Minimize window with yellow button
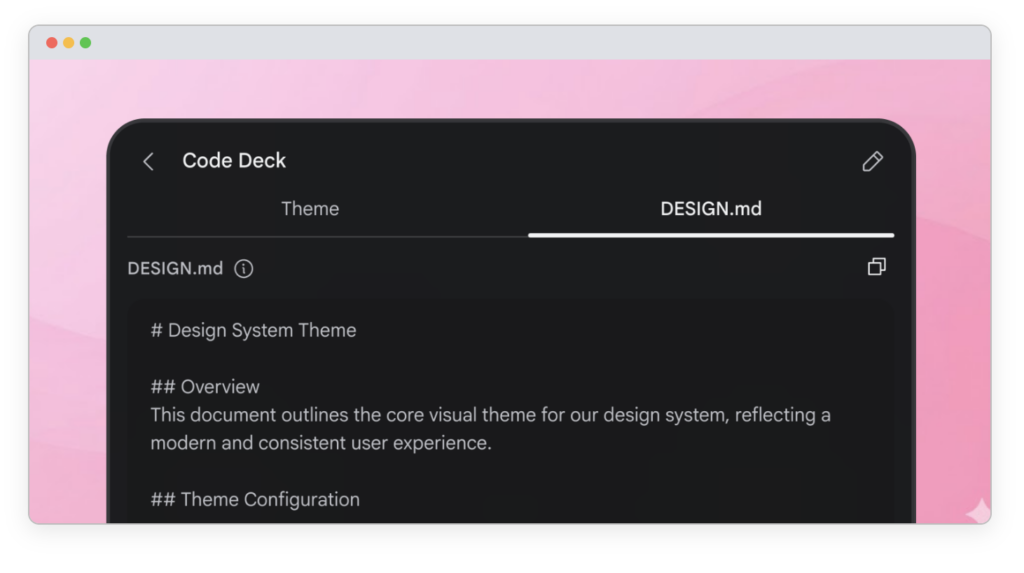Screen dimensions: 1024x573 tap(69, 43)
